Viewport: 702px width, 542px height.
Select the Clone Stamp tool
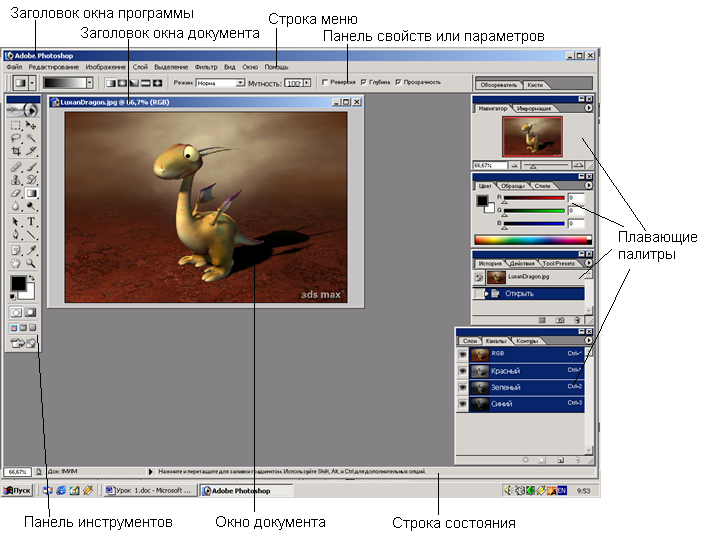click(16, 180)
